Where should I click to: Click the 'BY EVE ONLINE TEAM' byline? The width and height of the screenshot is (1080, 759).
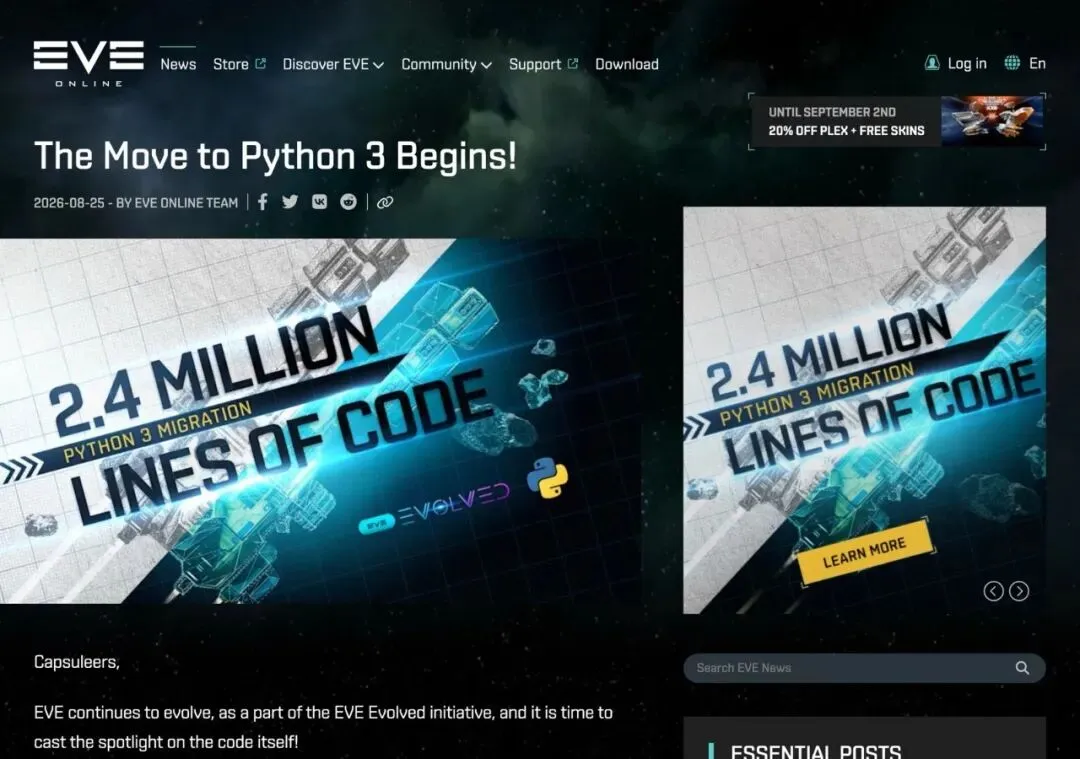tap(177, 202)
